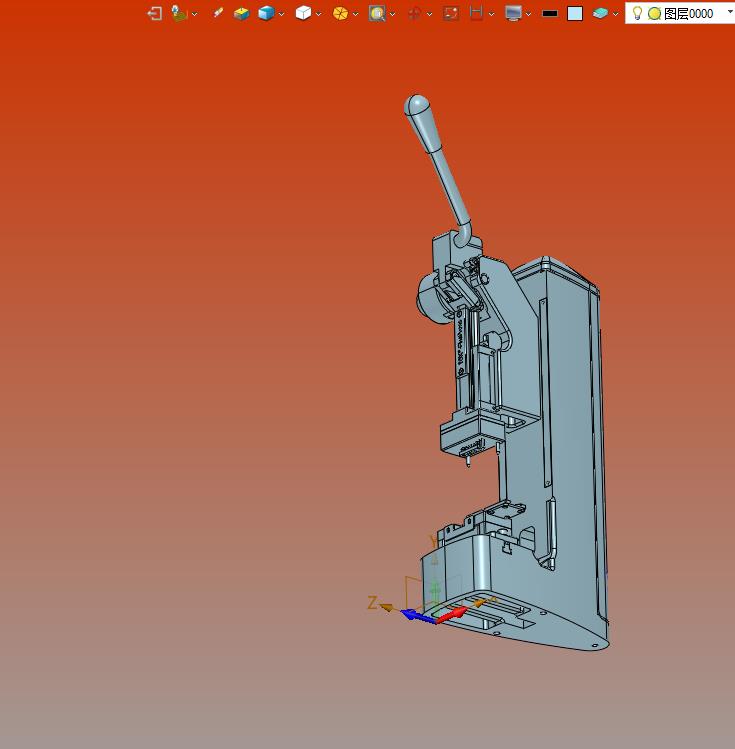Click the red section bracket icon
This screenshot has height=749, width=735.
point(476,13)
